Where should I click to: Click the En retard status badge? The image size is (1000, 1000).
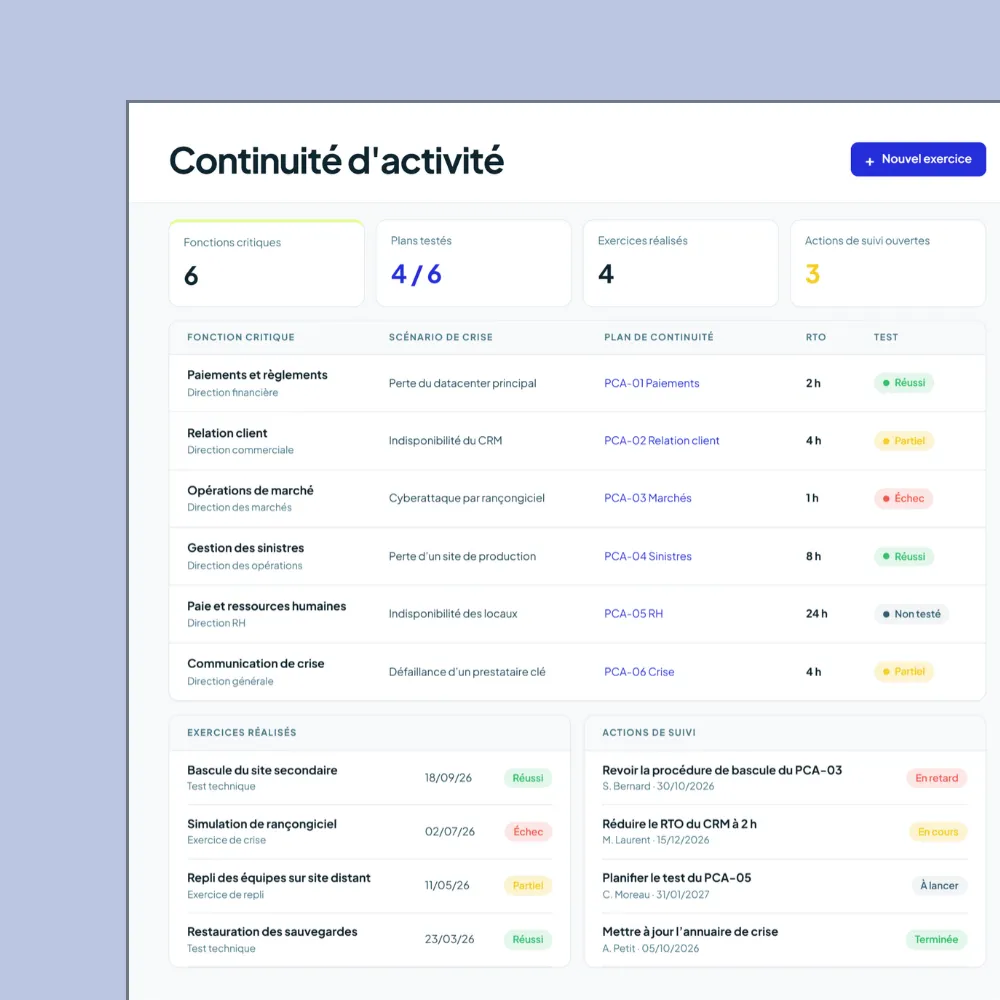coord(936,778)
